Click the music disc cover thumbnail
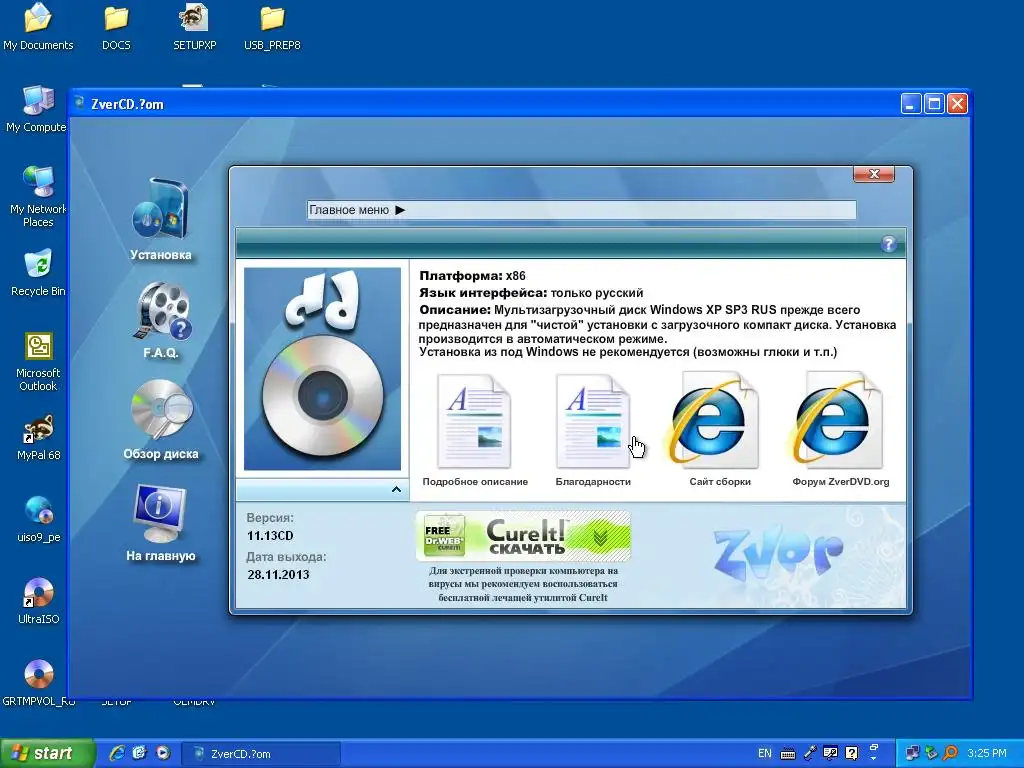1024x768 pixels. [323, 369]
